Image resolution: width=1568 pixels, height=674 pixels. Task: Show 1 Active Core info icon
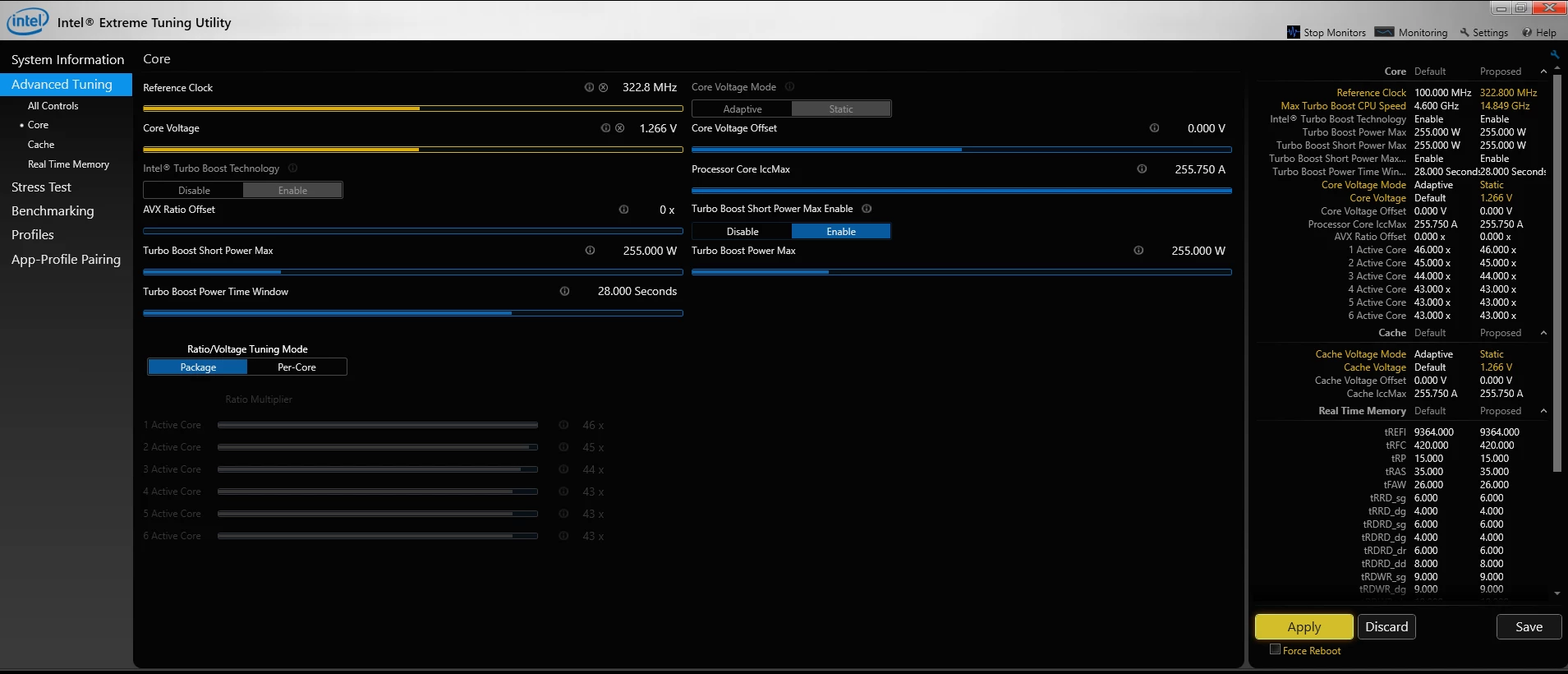pos(563,425)
